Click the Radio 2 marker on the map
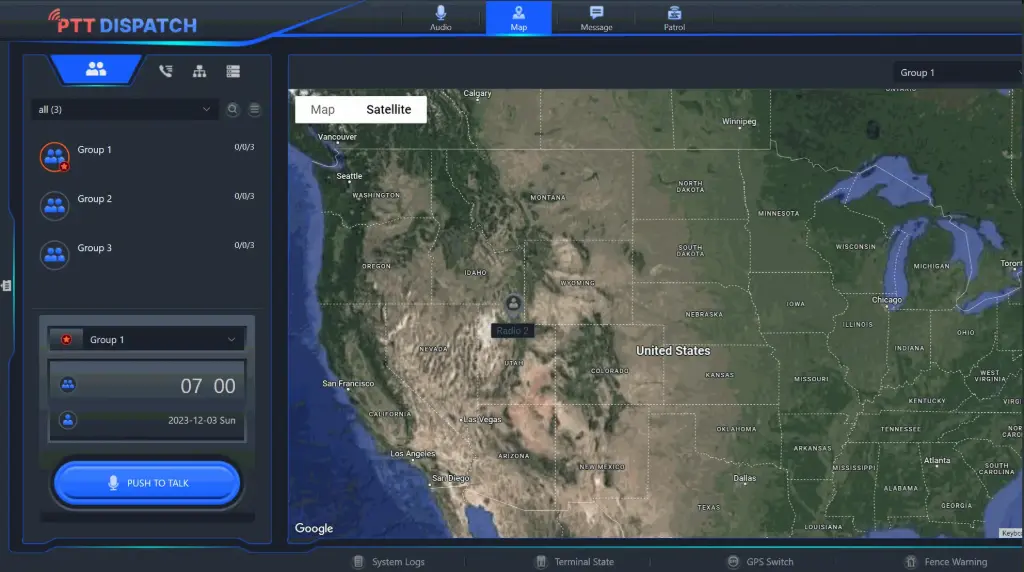The width and height of the screenshot is (1024, 572). pyautogui.click(x=513, y=303)
